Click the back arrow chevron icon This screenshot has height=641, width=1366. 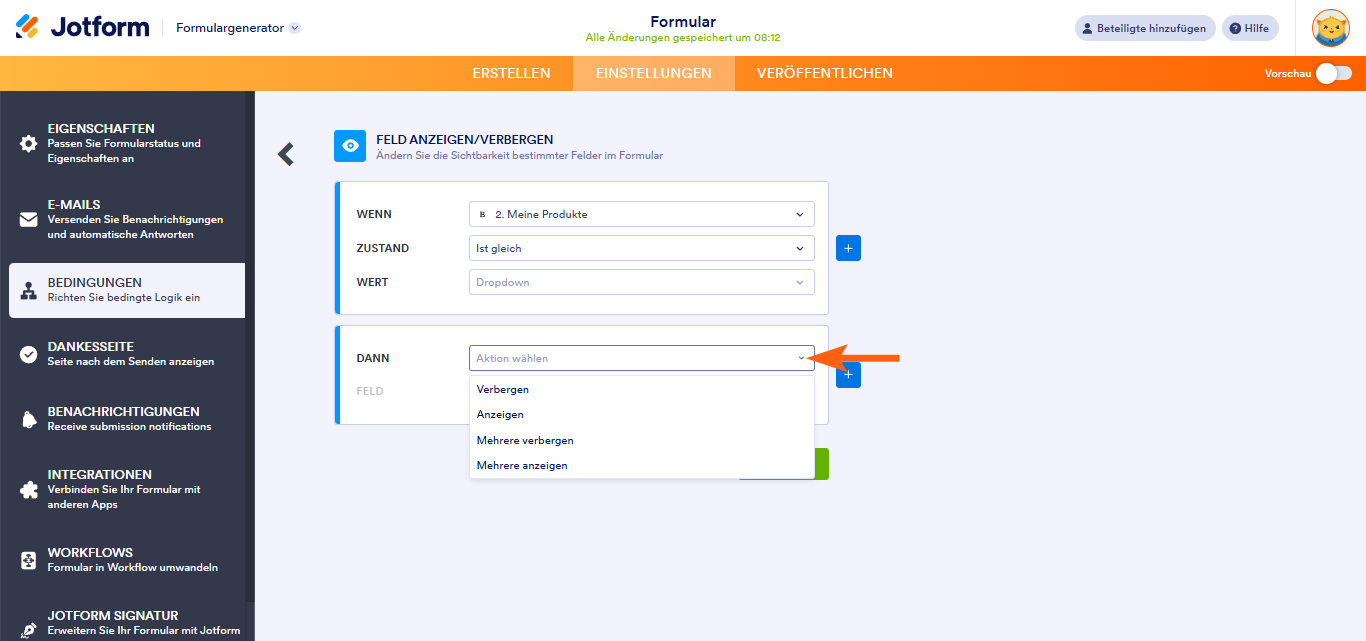(286, 154)
